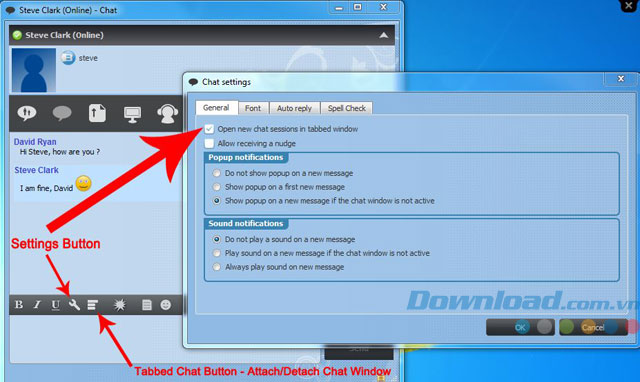Click the headset voice call icon
Image resolution: width=640 pixels, height=382 pixels.
(x=167, y=113)
